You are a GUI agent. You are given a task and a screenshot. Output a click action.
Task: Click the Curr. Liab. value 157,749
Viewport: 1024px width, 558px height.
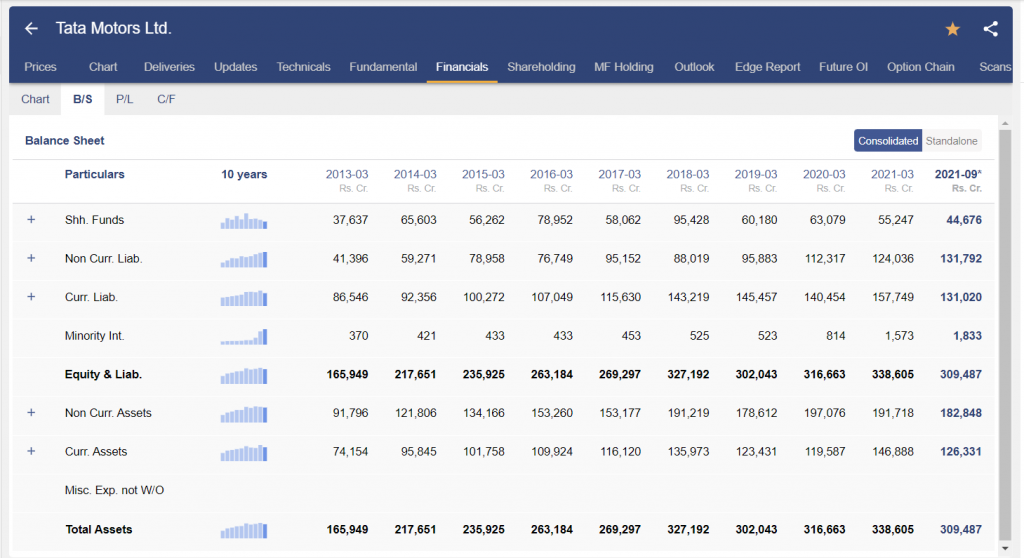click(893, 297)
